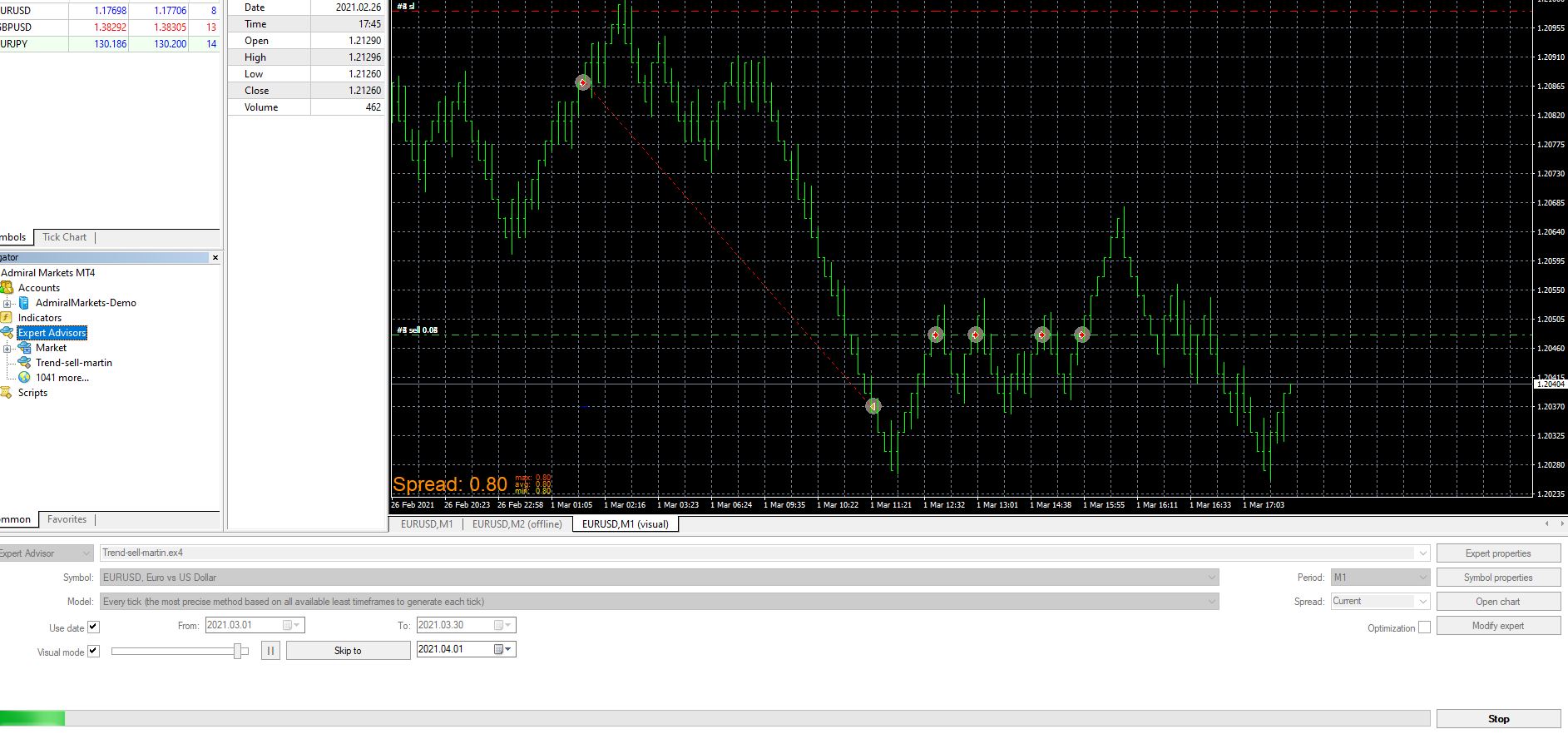The width and height of the screenshot is (1568, 734).
Task: Switch to EURUSD,M2 (offline) chart tab
Action: click(517, 524)
